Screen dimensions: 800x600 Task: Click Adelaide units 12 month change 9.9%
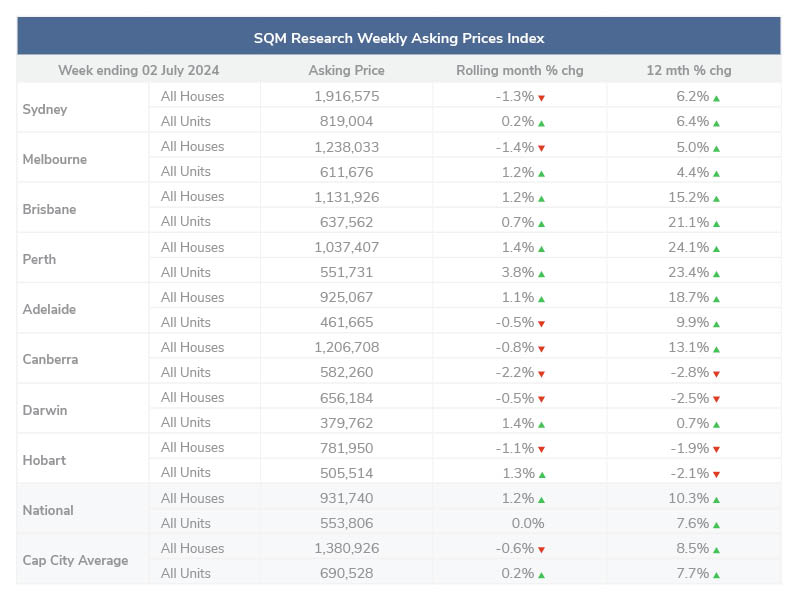692,322
